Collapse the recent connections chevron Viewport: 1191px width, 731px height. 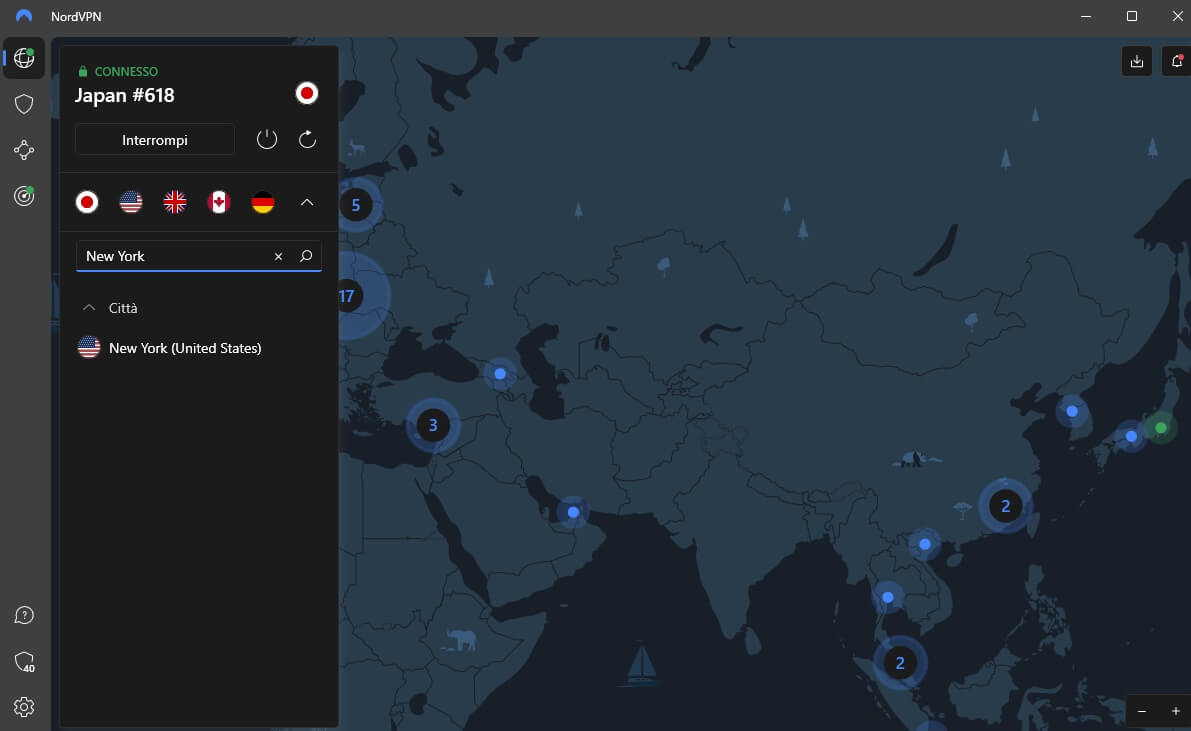point(307,202)
